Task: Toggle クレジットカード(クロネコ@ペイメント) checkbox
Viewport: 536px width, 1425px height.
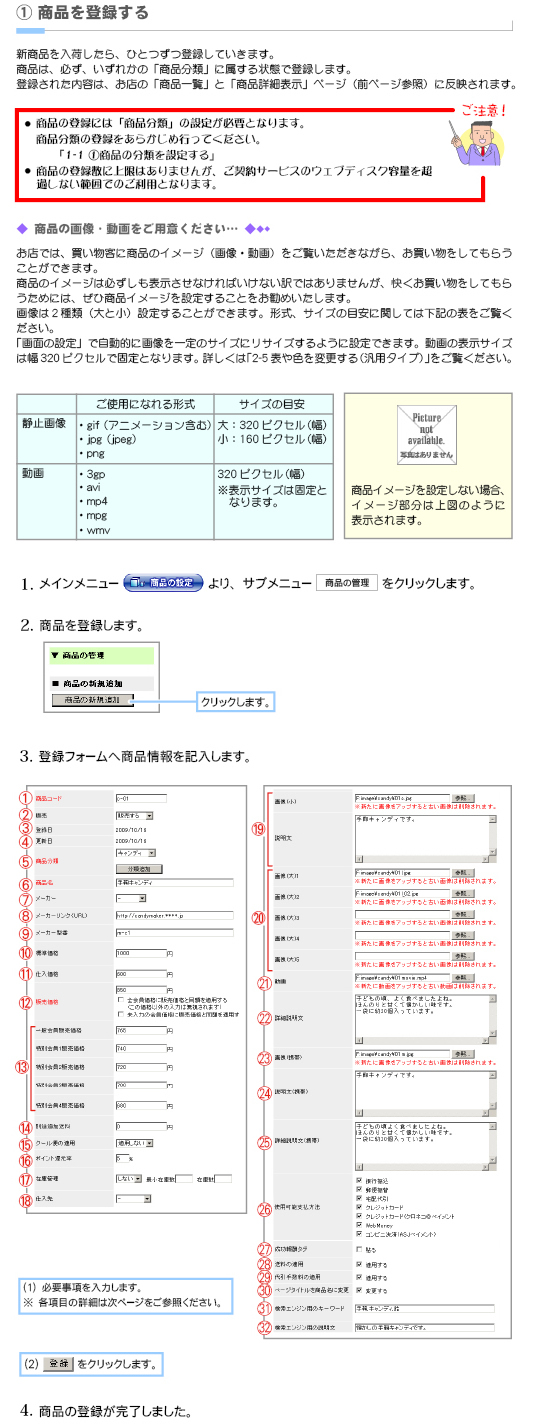Action: (x=359, y=1216)
